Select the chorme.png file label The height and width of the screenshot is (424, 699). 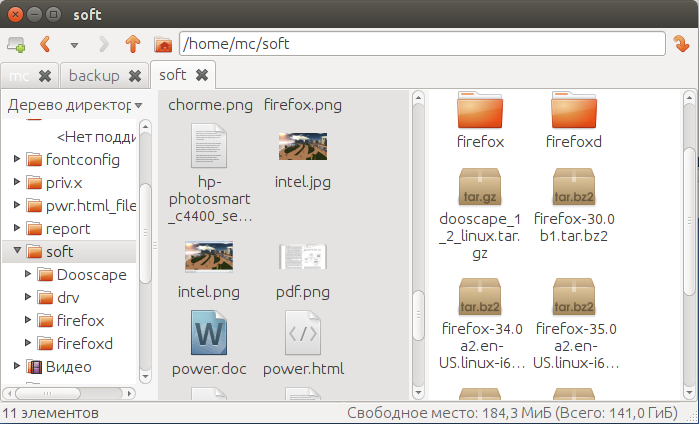tap(210, 105)
